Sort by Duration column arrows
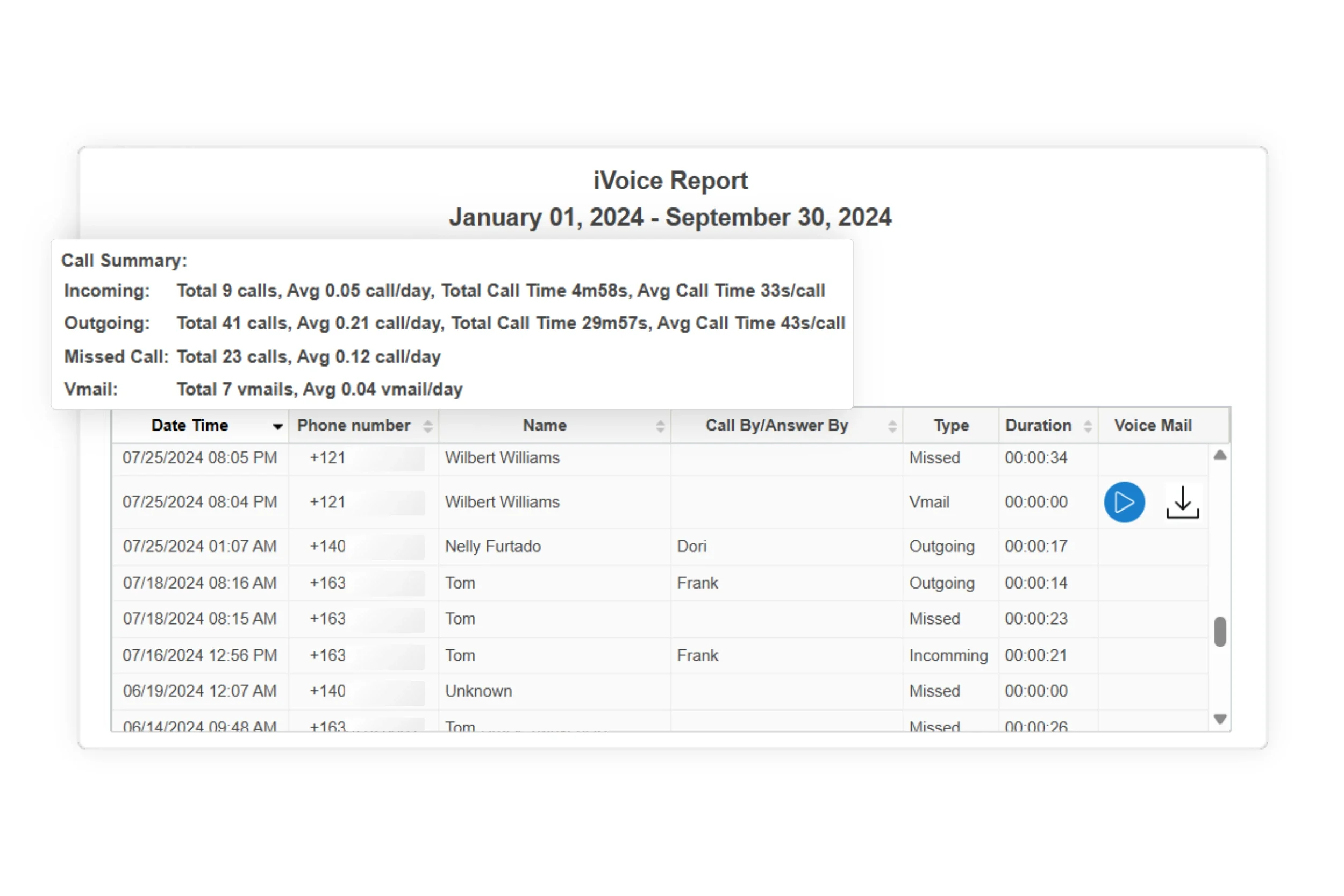This screenshot has width=1344, height=896. click(x=1088, y=426)
